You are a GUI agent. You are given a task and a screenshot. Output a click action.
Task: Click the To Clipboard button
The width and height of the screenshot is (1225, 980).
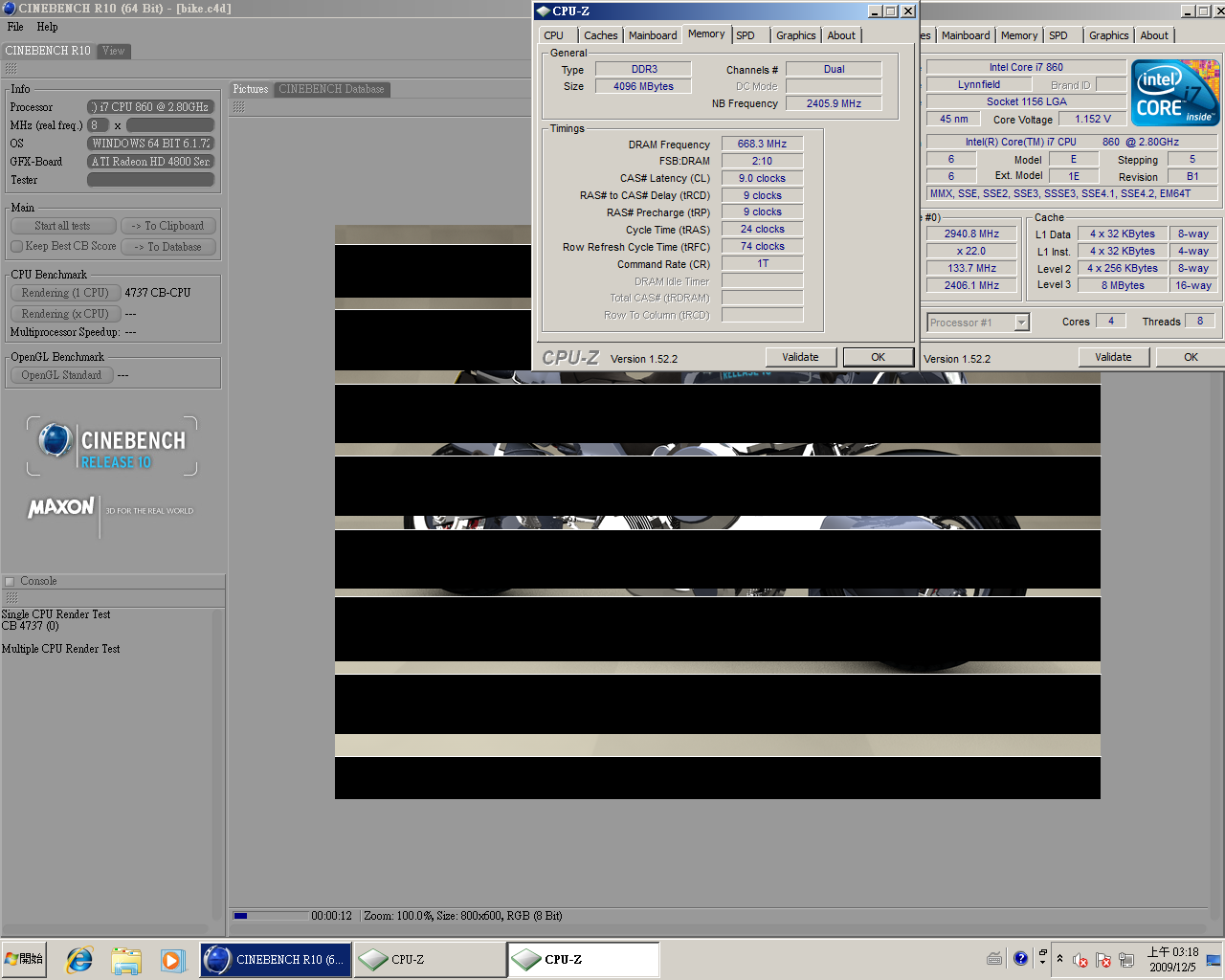[x=168, y=226]
